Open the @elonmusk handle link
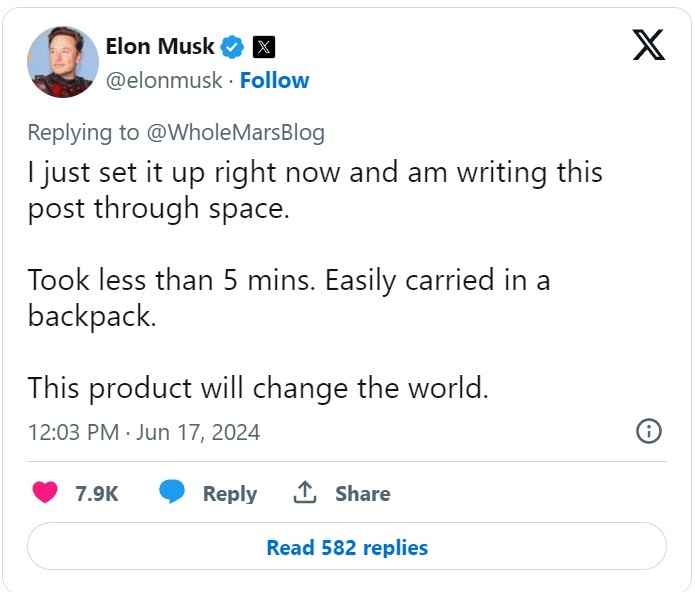 164,80
